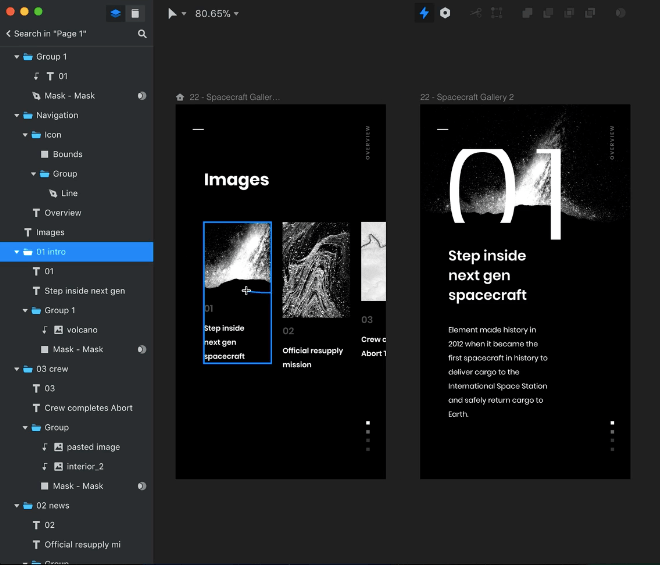Click the hexagon component icon in toolbar
Viewport: 660px width, 565px height.
pos(445,14)
